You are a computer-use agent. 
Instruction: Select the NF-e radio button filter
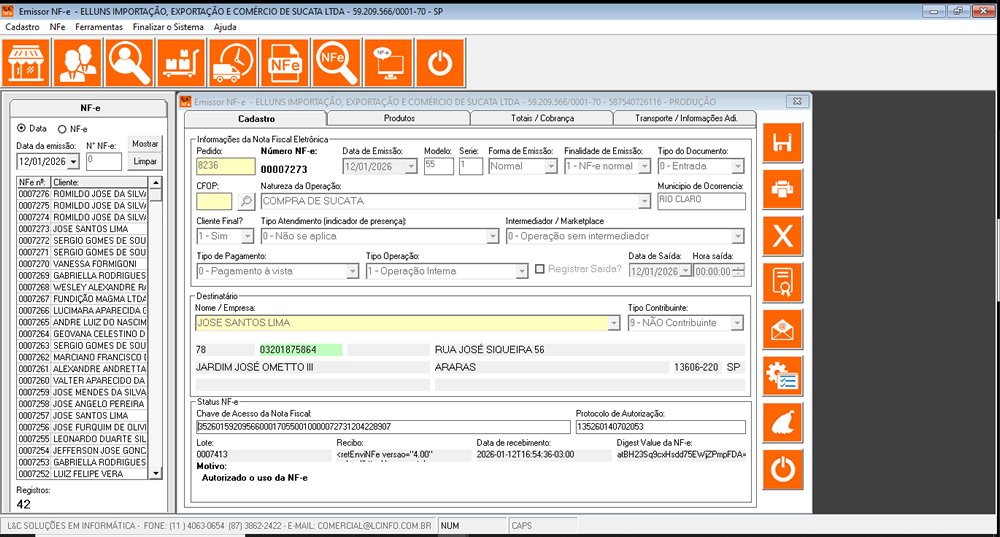click(x=62, y=129)
